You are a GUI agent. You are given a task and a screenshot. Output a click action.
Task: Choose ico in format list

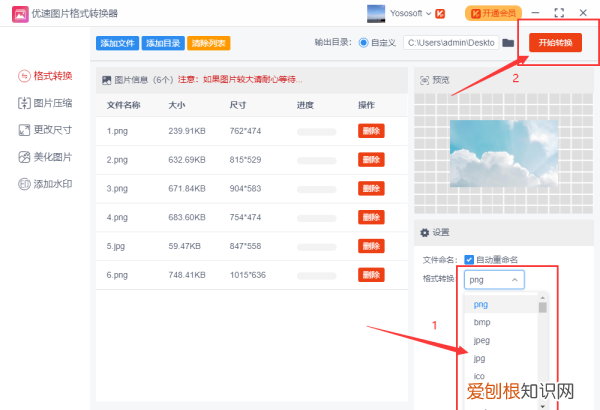[479, 376]
